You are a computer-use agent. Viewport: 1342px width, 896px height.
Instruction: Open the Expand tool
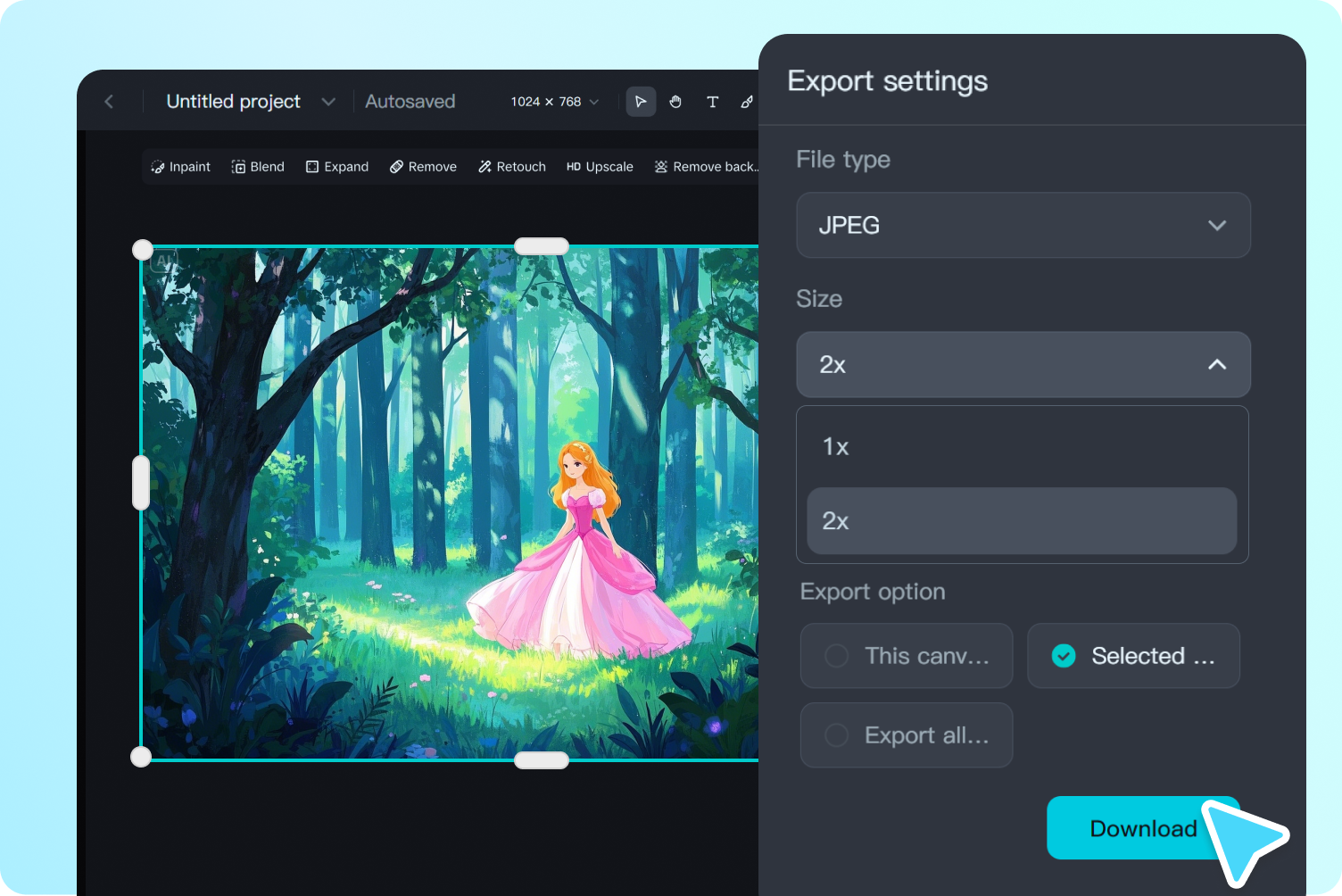pos(337,167)
